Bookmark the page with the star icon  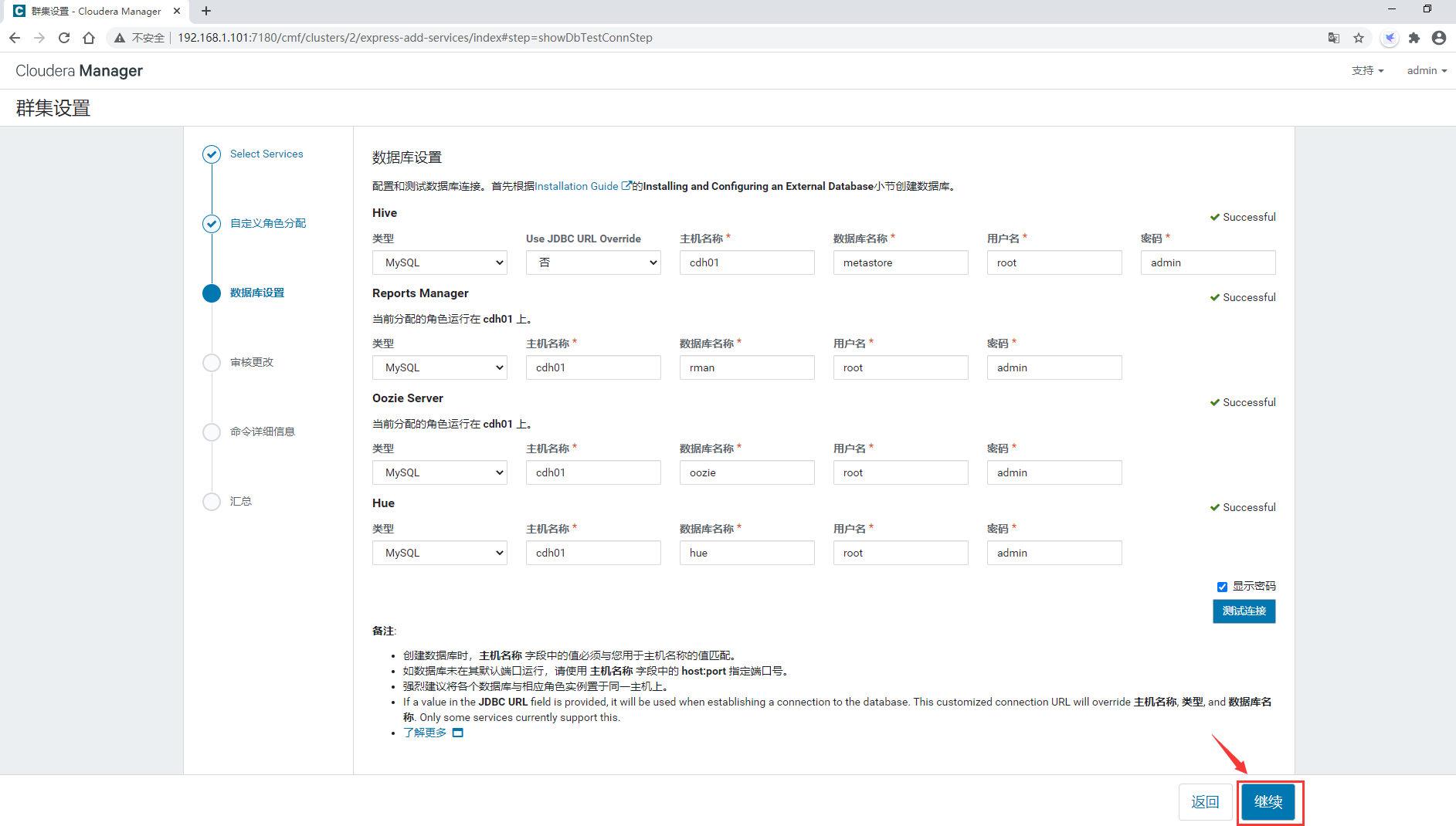[x=1359, y=38]
